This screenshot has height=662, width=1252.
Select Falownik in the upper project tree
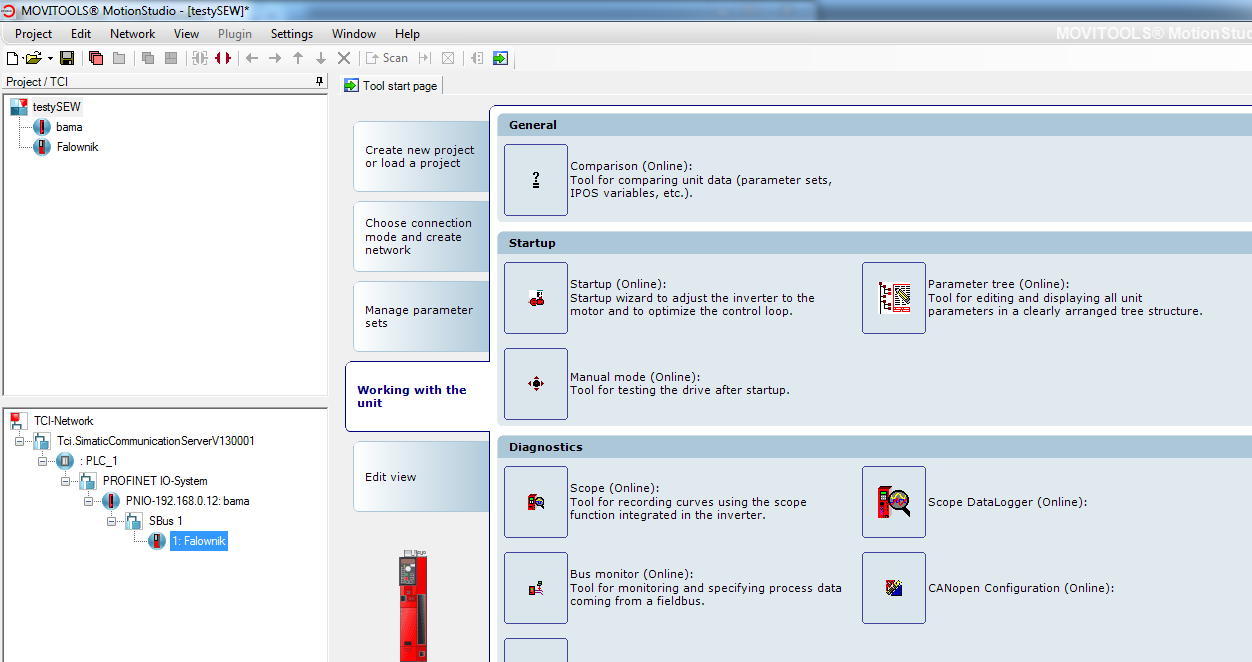77,147
